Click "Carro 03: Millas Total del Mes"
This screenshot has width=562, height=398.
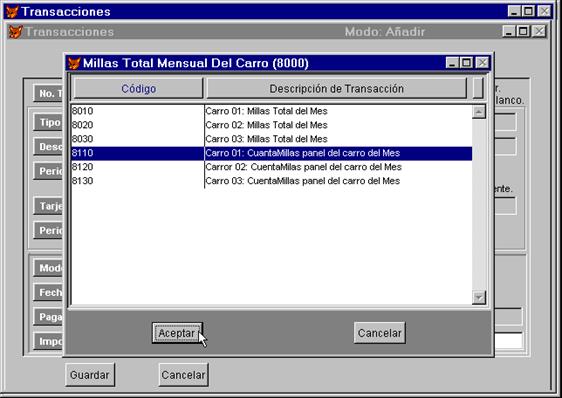[x=266, y=139]
